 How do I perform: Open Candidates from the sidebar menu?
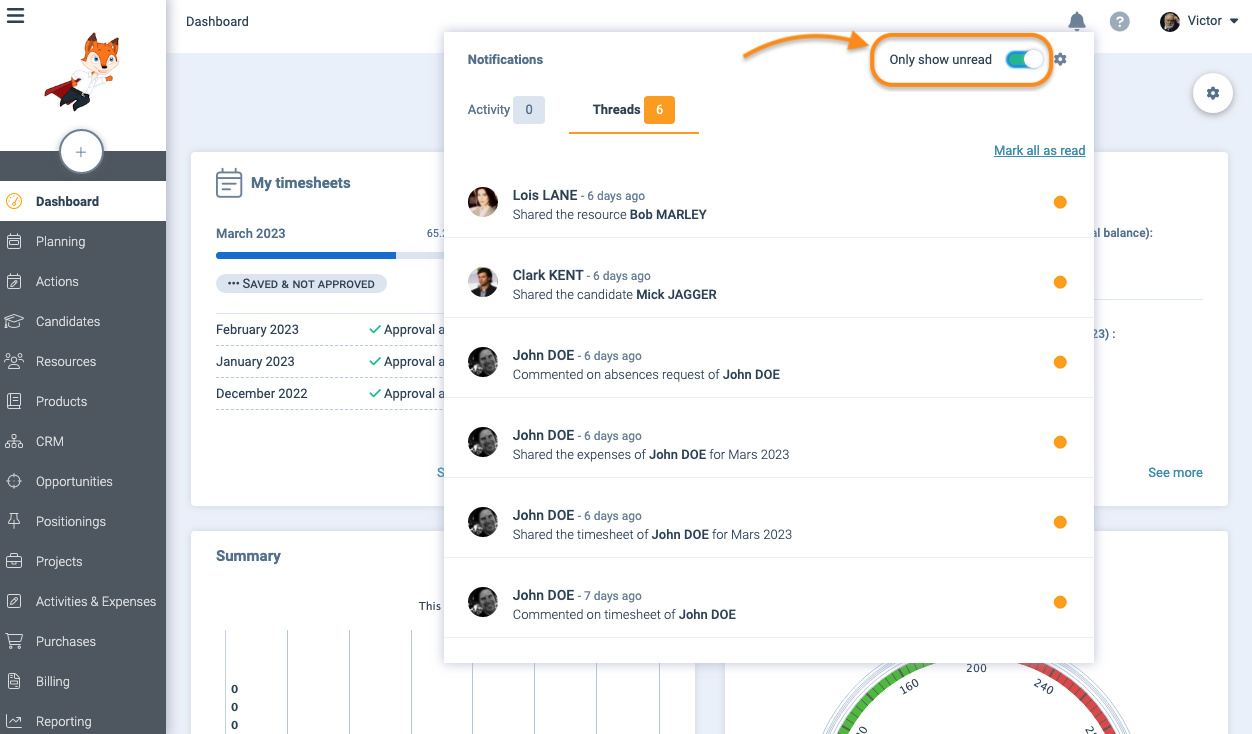(83, 321)
